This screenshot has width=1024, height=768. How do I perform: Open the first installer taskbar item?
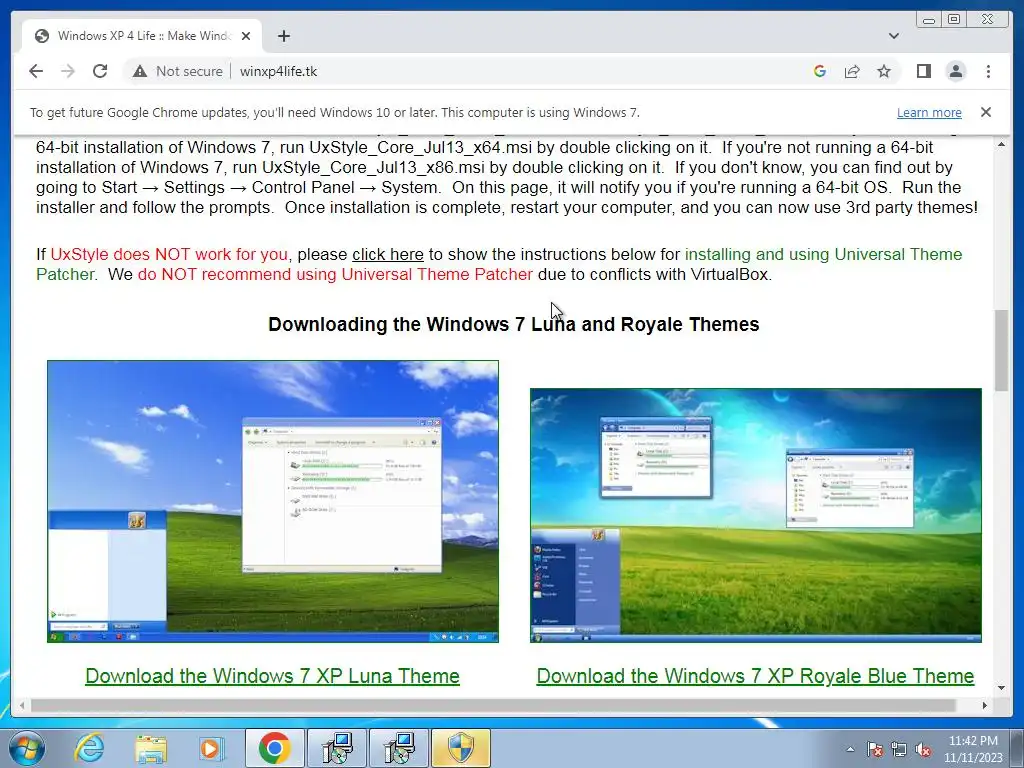(338, 748)
